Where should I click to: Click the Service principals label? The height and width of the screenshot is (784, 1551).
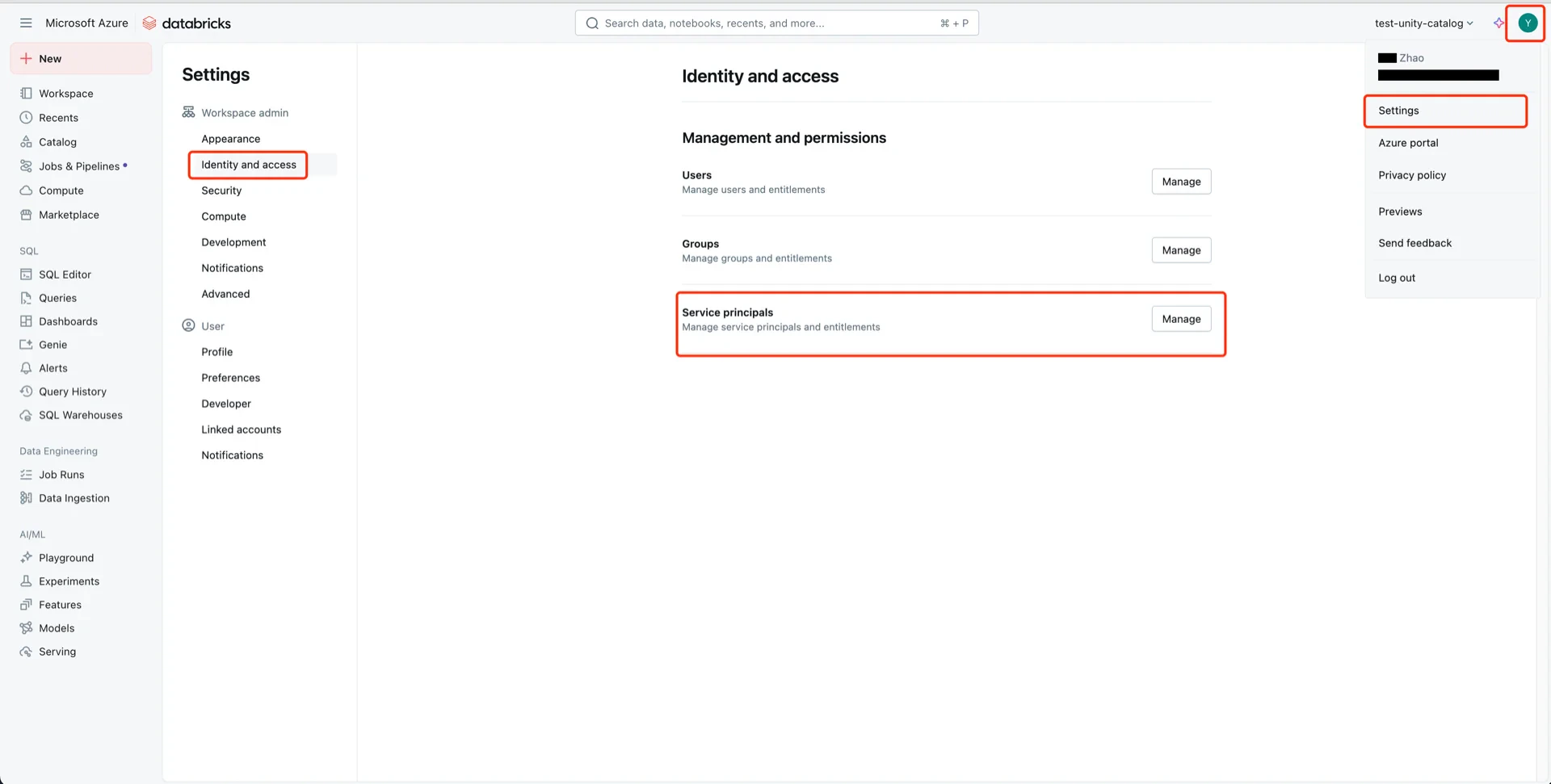(x=727, y=312)
